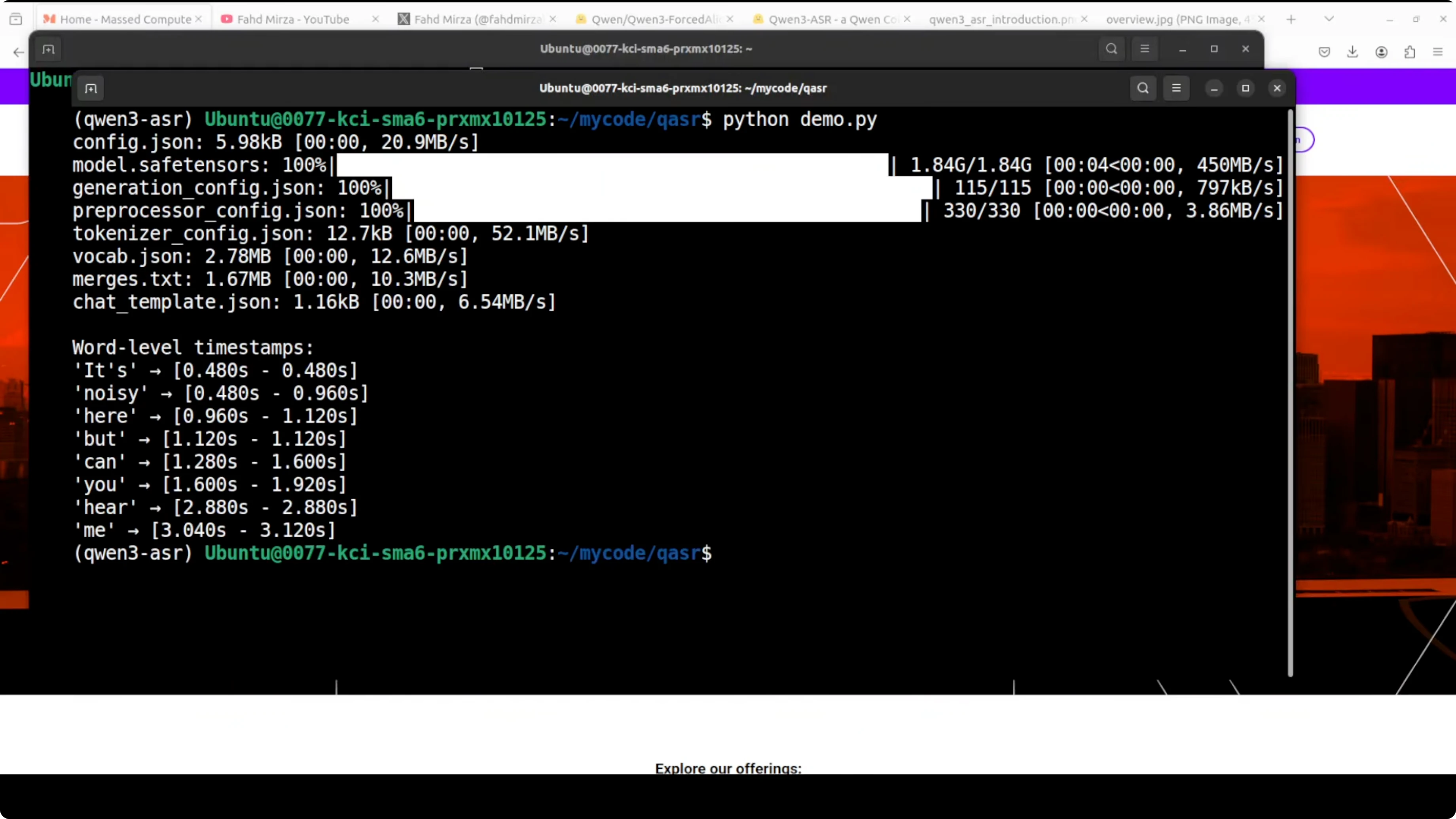
Task: Open Firefox account profile icon
Action: 1381,52
